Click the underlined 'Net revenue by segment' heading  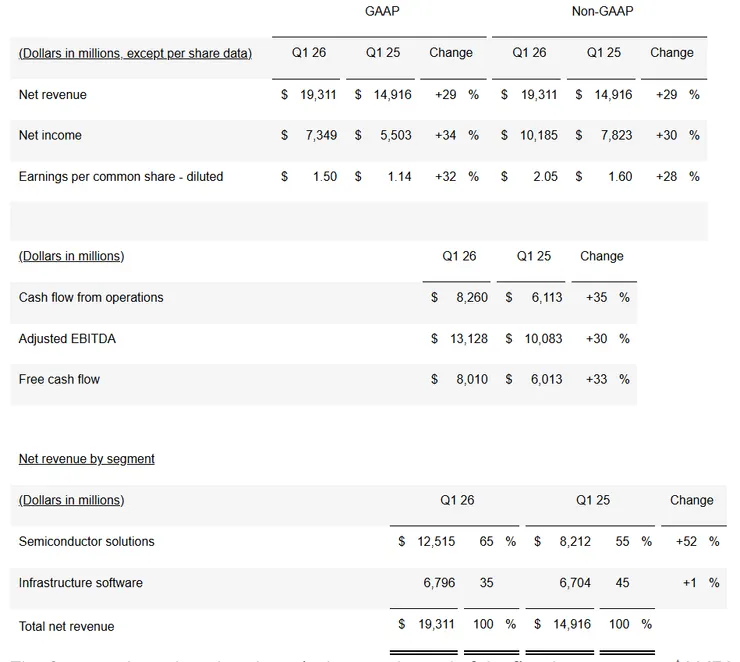coord(87,459)
